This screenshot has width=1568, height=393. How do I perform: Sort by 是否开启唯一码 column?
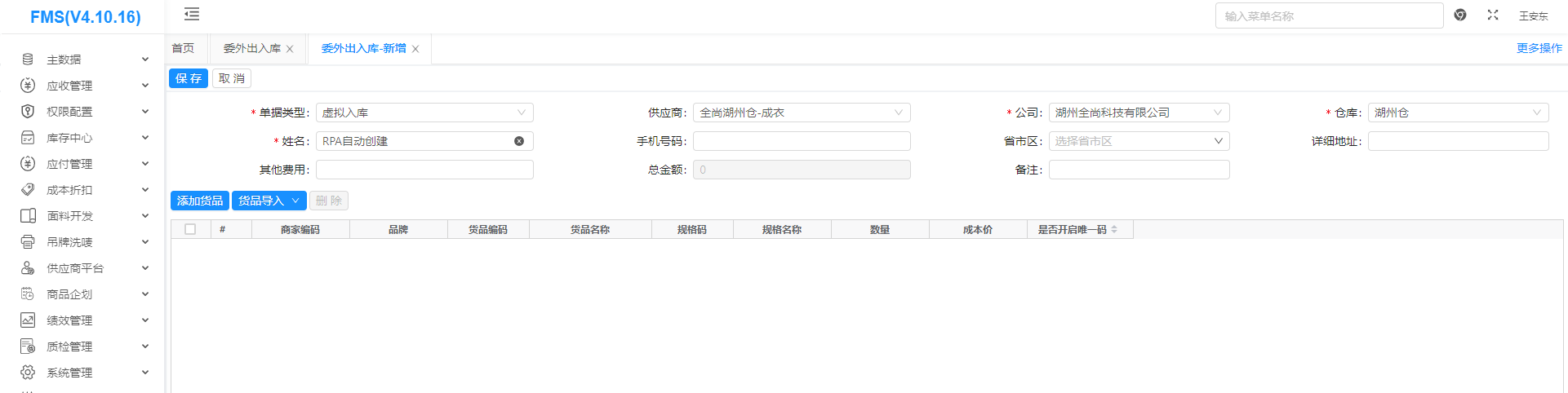pos(1113,230)
